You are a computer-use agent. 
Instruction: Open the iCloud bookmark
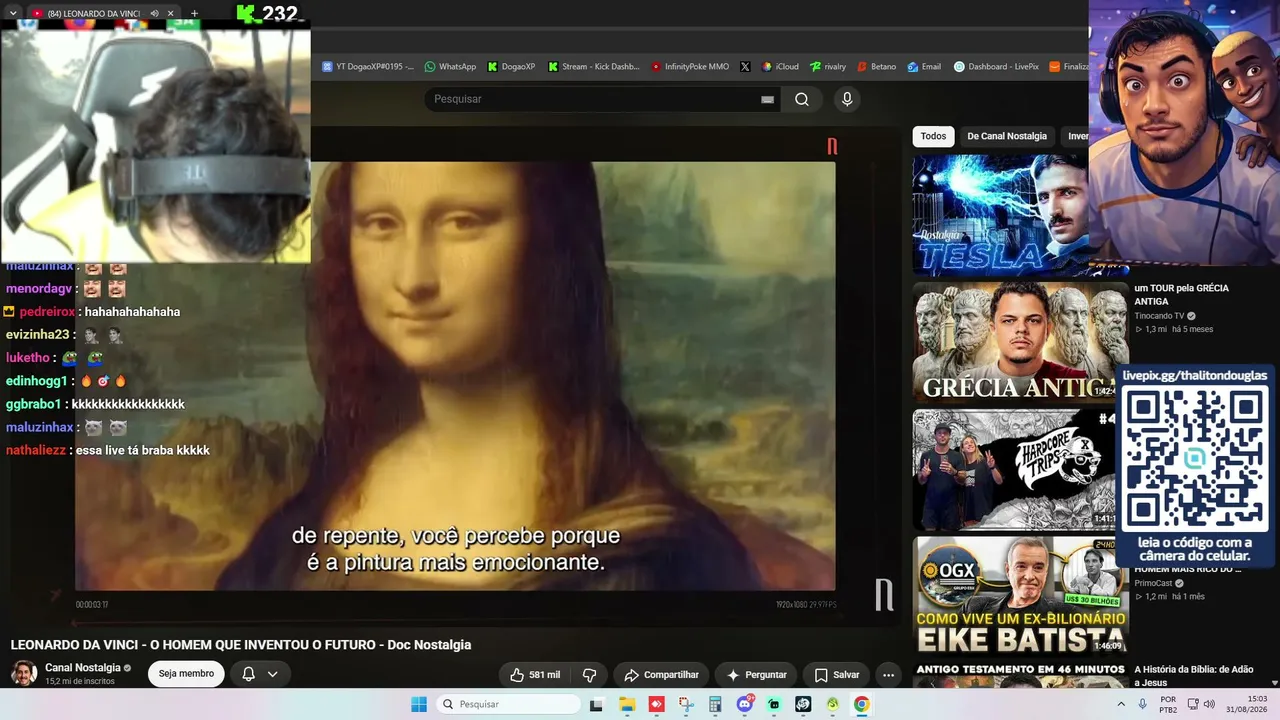click(780, 67)
